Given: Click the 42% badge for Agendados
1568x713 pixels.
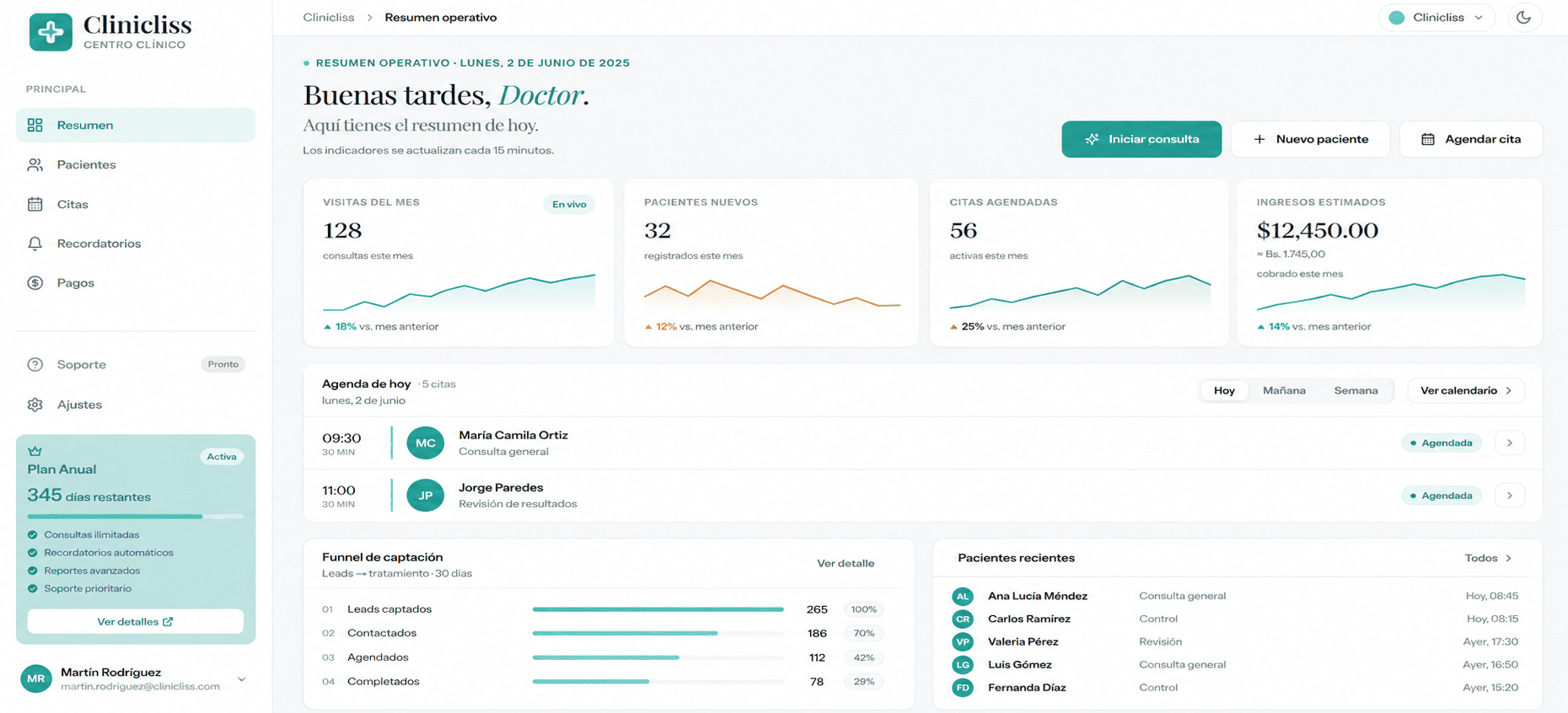Looking at the screenshot, I should (x=864, y=657).
